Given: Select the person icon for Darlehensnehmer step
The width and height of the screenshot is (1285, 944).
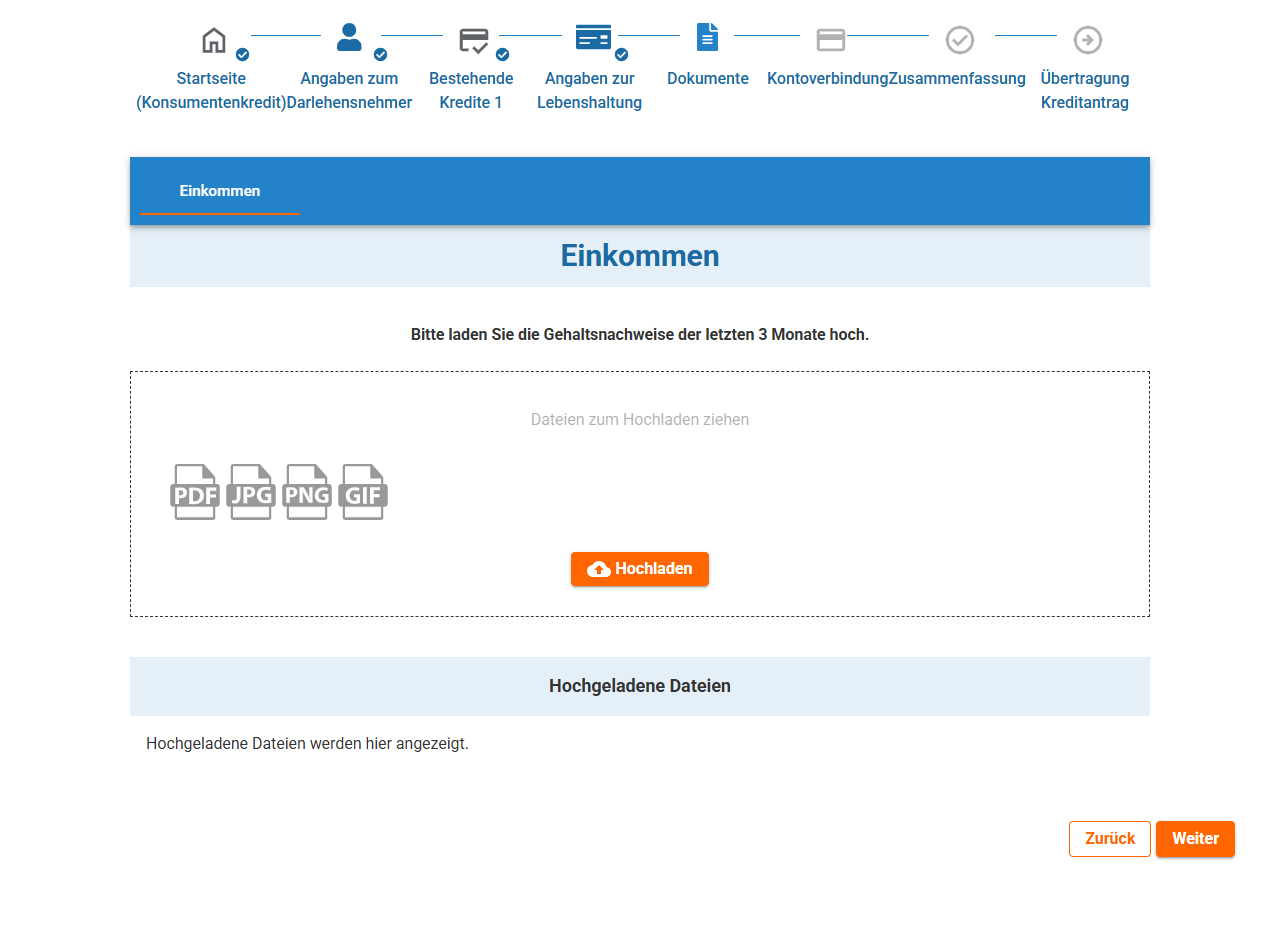Looking at the screenshot, I should coord(349,38).
